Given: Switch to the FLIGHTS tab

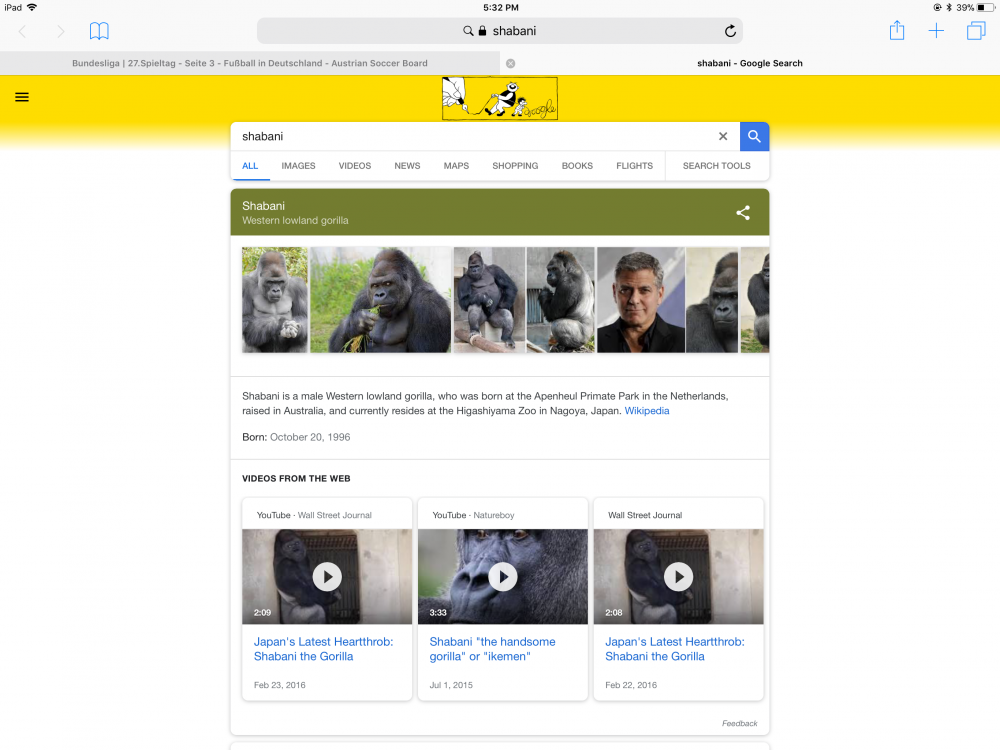Looking at the screenshot, I should tap(634, 166).
